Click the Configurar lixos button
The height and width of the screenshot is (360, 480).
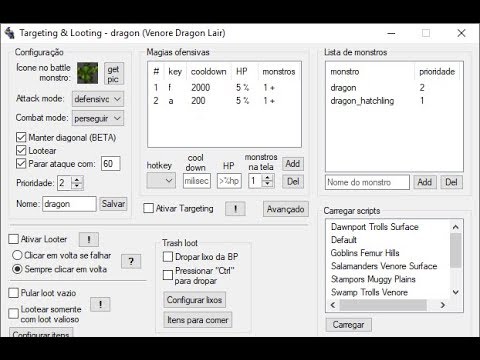(x=194, y=300)
